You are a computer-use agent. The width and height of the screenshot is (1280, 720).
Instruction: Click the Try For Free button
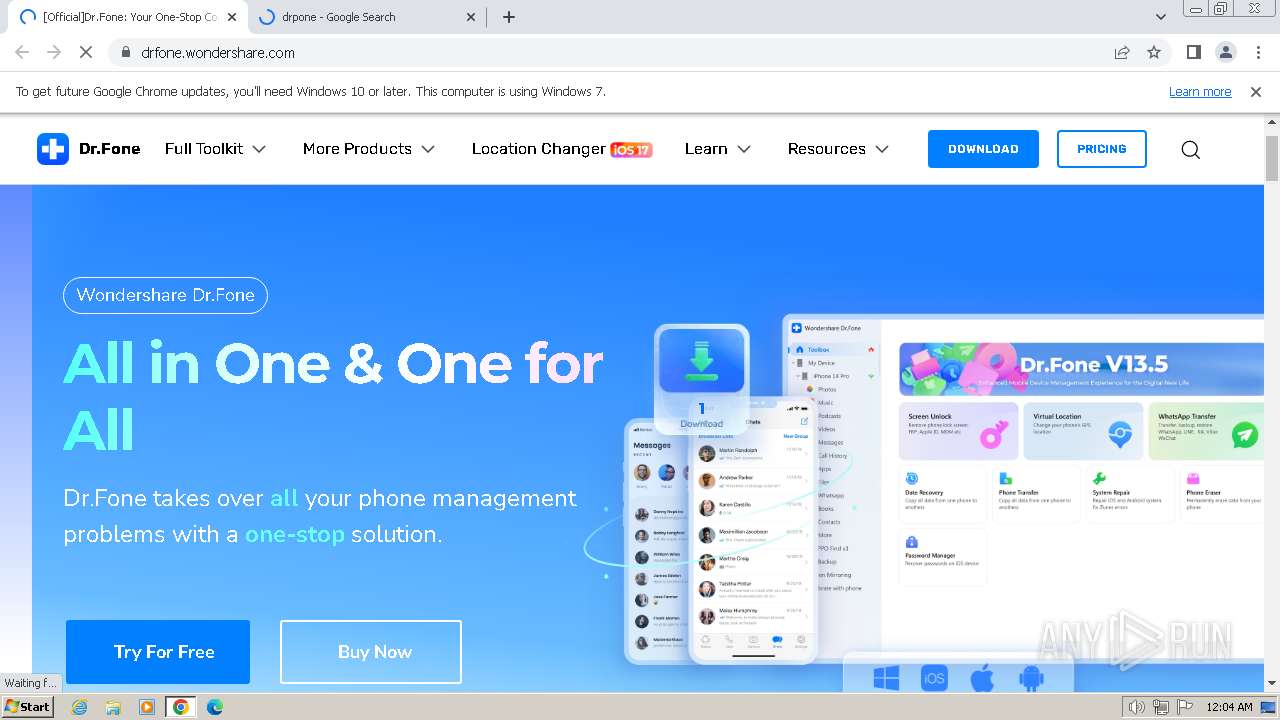tap(158, 652)
